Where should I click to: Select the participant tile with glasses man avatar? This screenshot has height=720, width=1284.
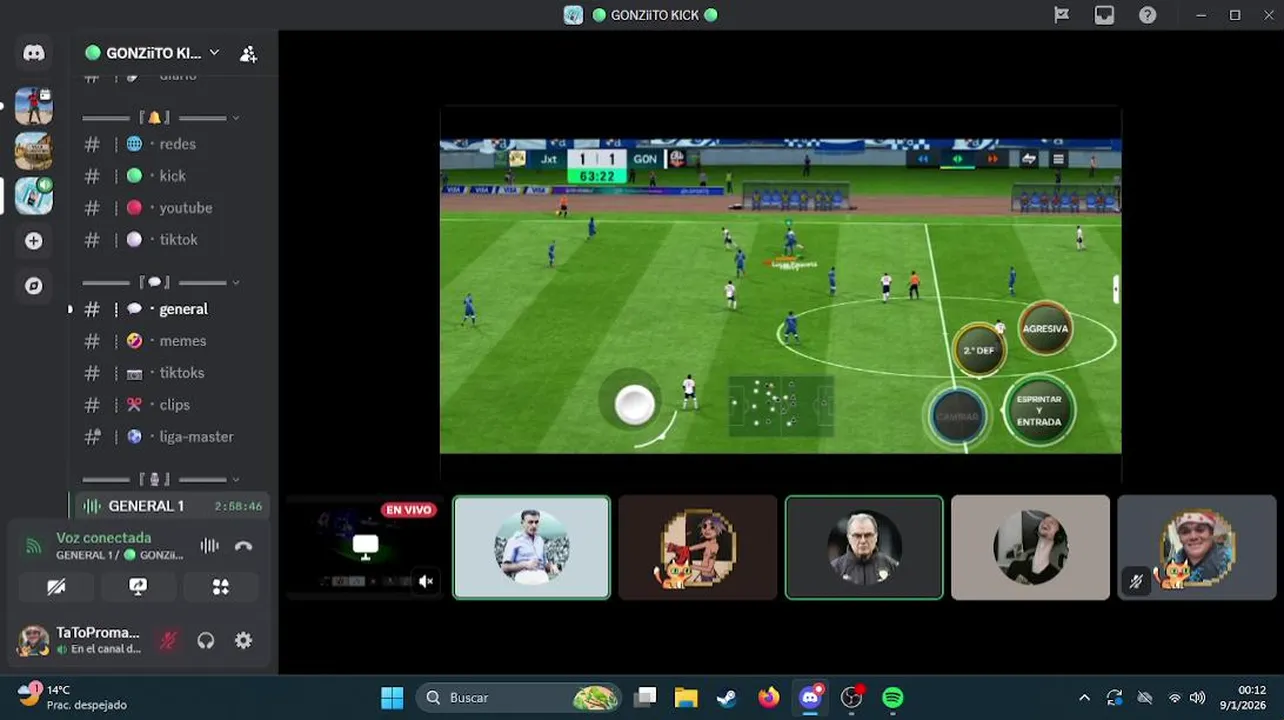pyautogui.click(x=864, y=547)
